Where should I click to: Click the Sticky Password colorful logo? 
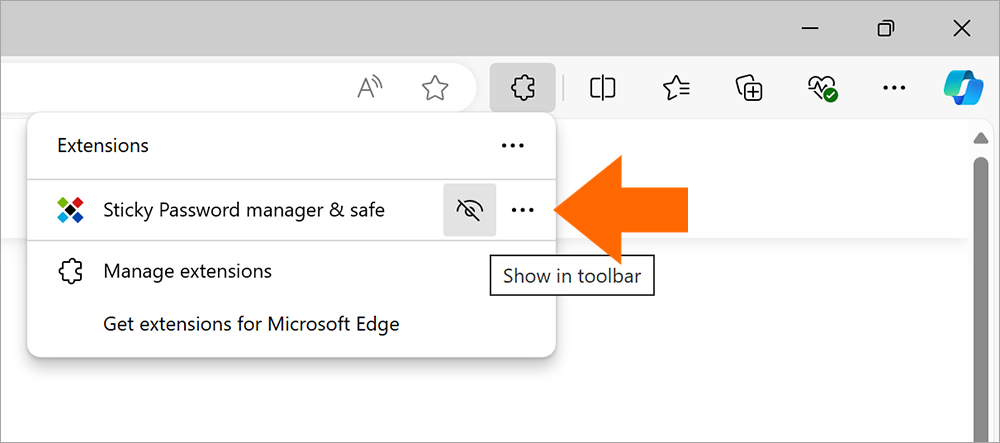tap(70, 210)
